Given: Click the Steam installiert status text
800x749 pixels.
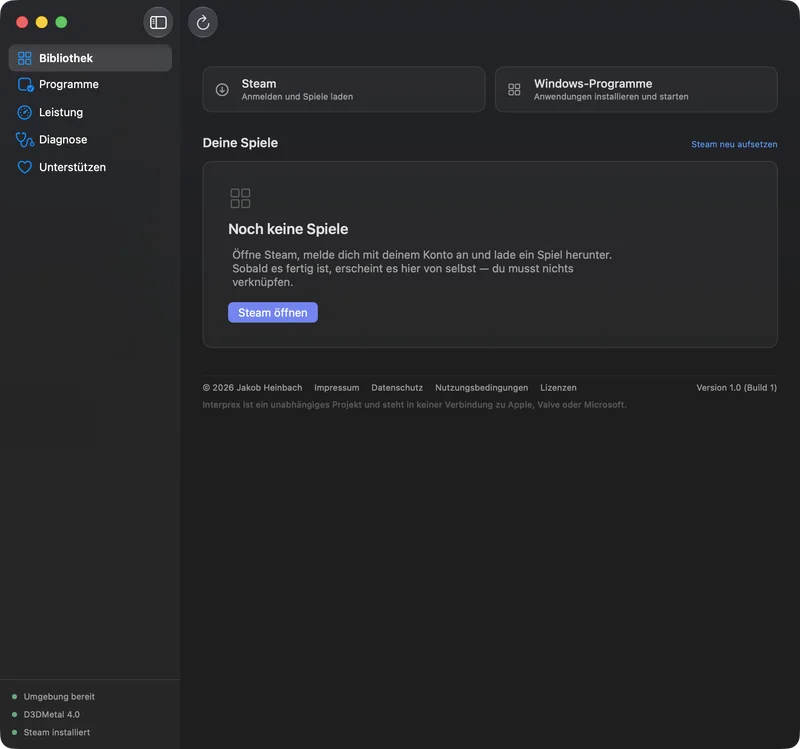Looking at the screenshot, I should coord(57,732).
